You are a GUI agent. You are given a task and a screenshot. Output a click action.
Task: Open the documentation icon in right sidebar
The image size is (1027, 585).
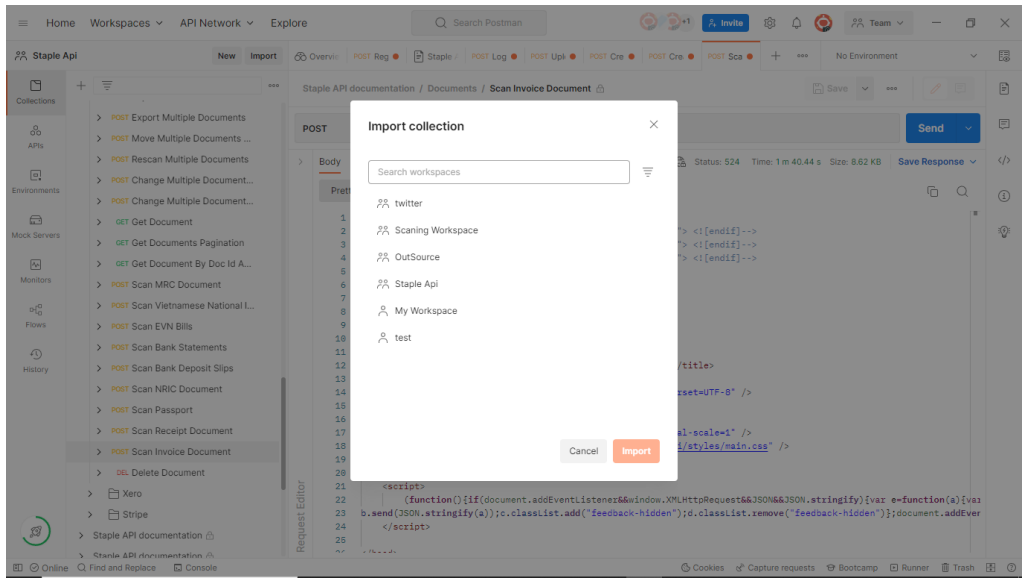click(1004, 88)
